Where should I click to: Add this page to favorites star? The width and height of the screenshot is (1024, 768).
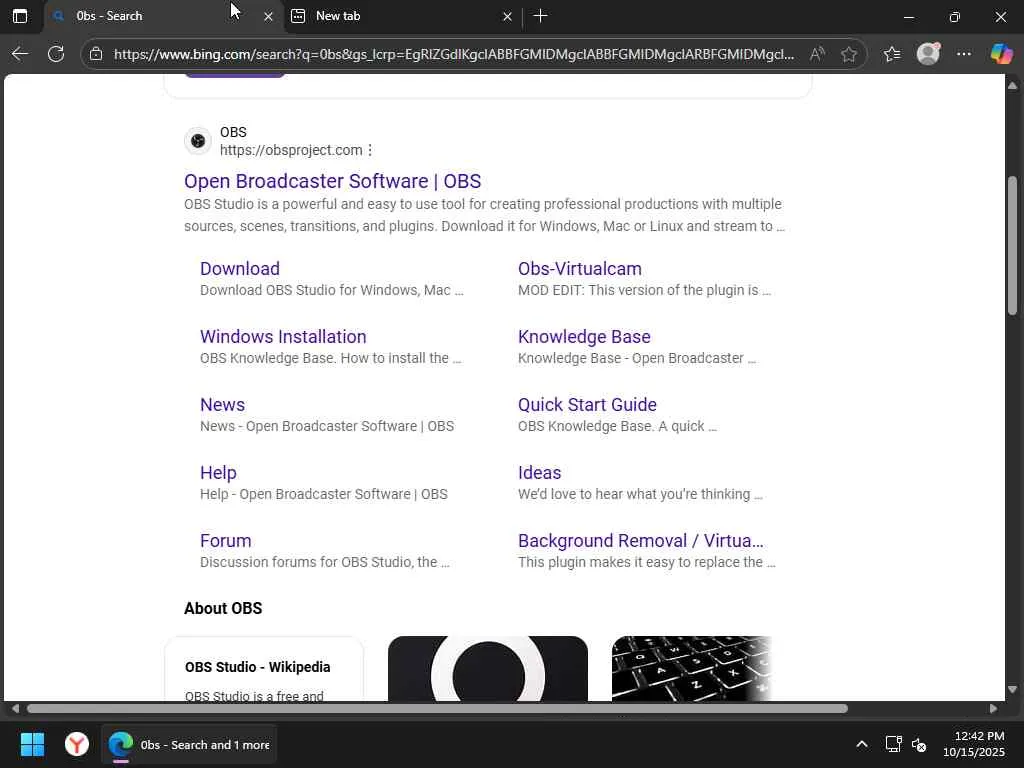(849, 54)
